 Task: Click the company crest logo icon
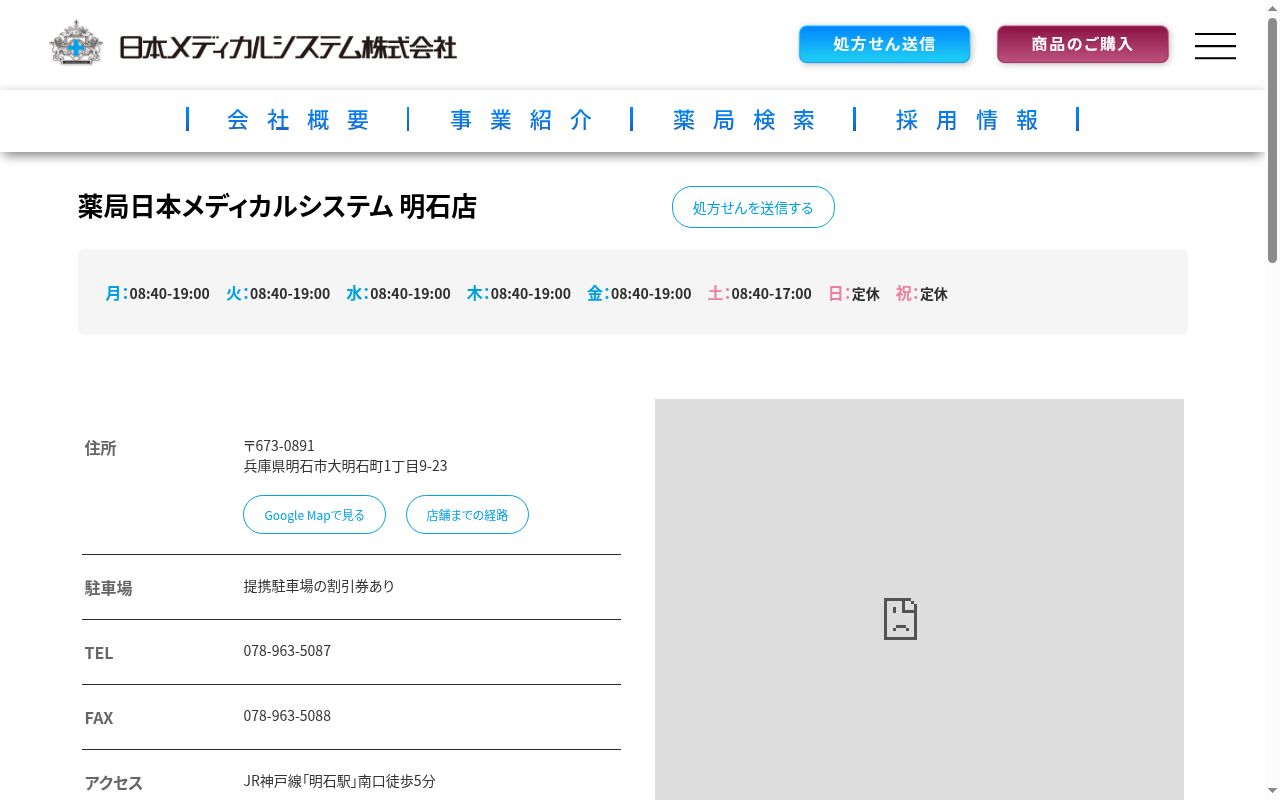point(76,44)
